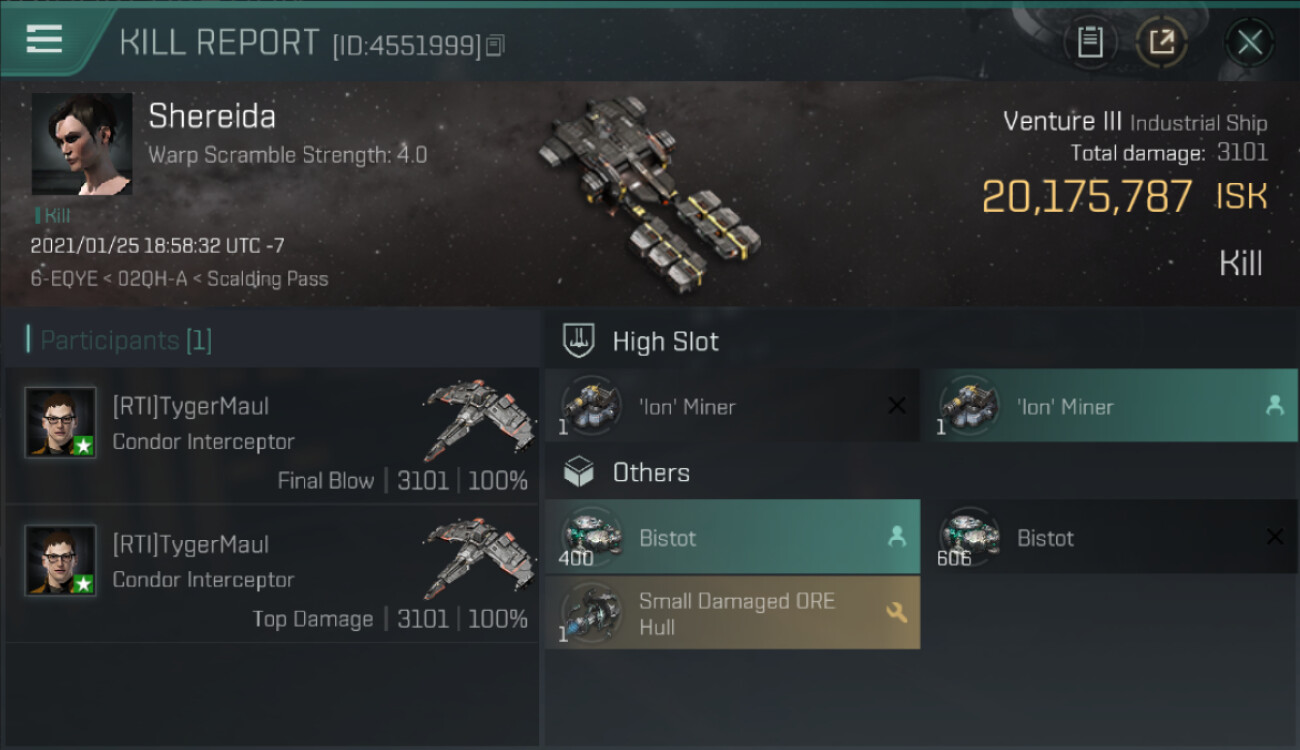Open the Top Damage TygerMaul portrait
This screenshot has width=1300, height=750.
60,560
